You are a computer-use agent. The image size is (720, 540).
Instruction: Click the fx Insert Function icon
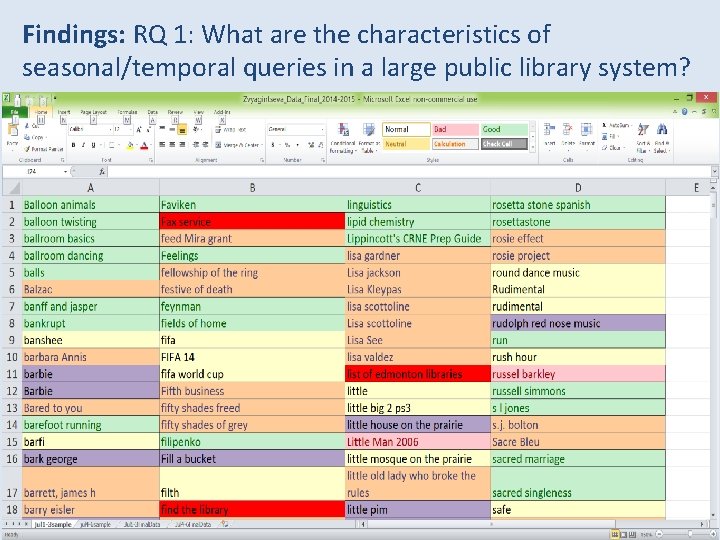pos(102,172)
